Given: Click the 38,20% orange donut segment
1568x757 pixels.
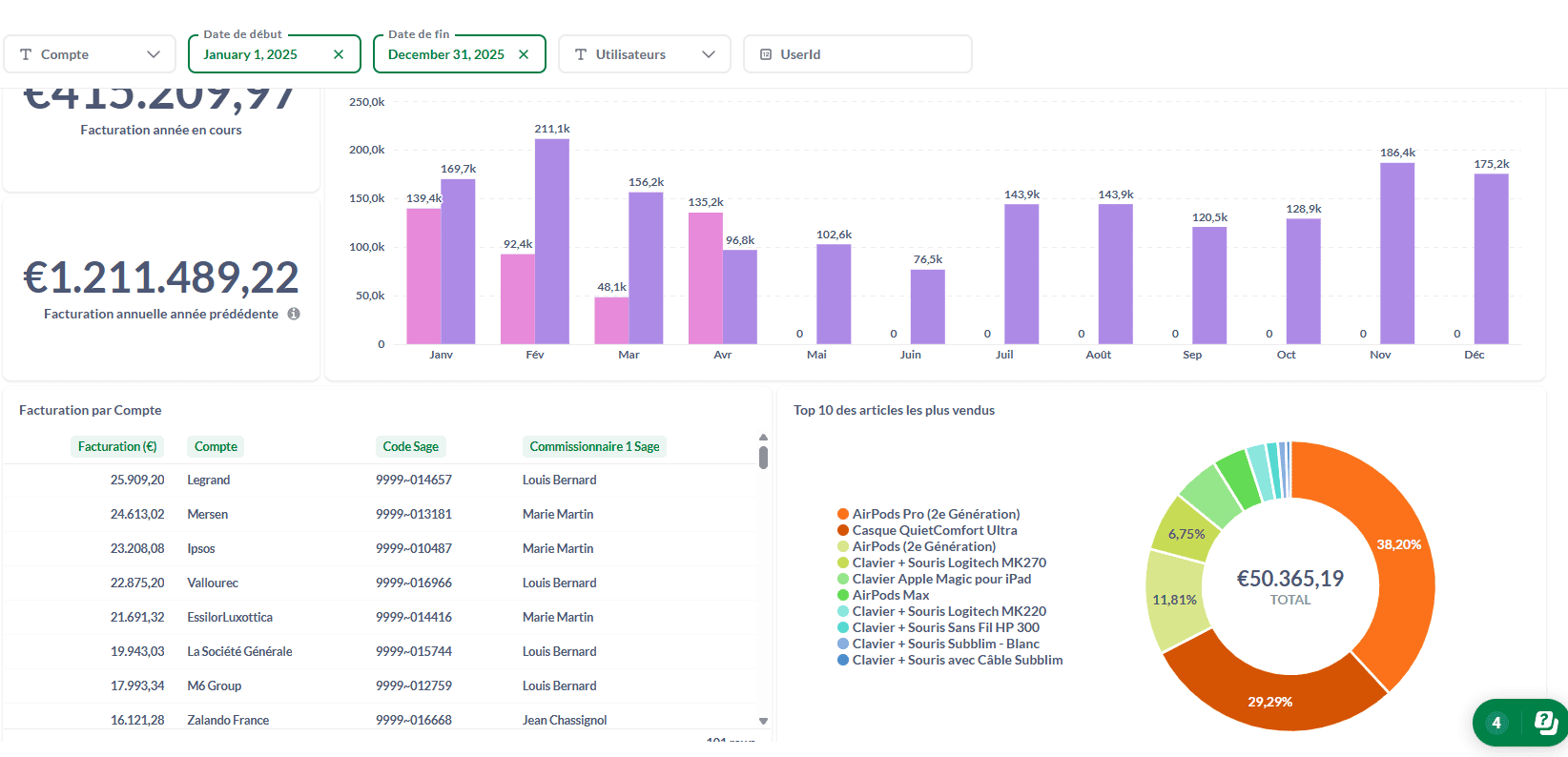Looking at the screenshot, I should [x=1394, y=572].
